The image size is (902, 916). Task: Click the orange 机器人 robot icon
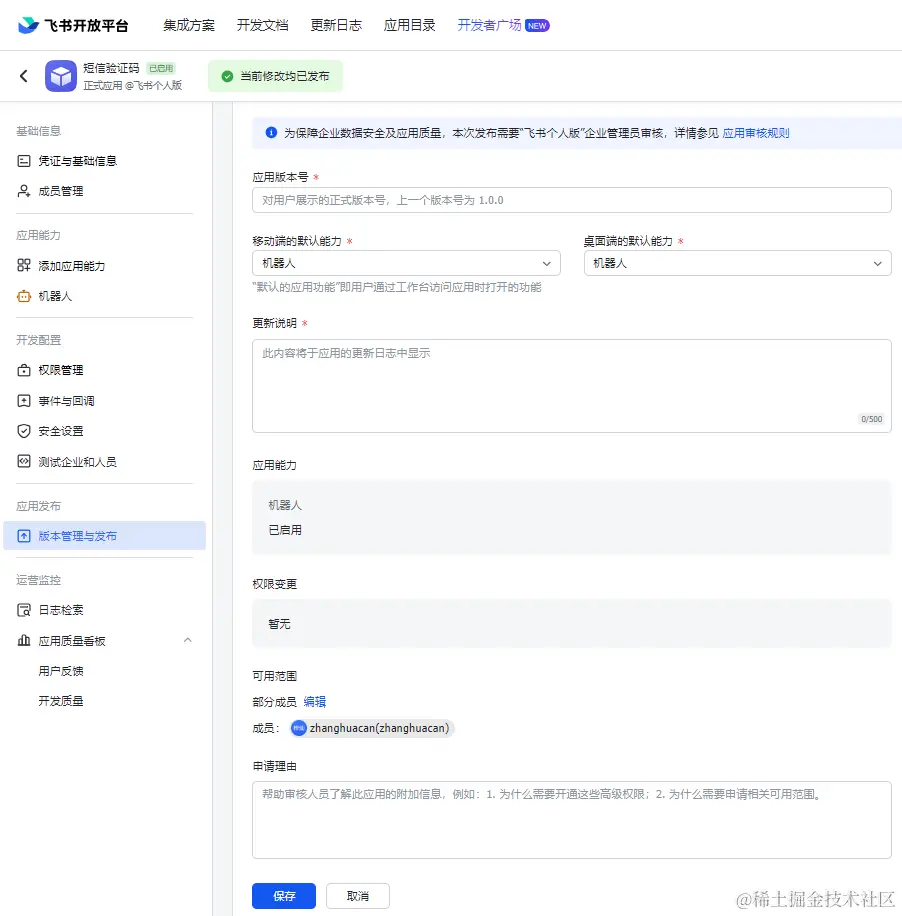tap(24, 296)
